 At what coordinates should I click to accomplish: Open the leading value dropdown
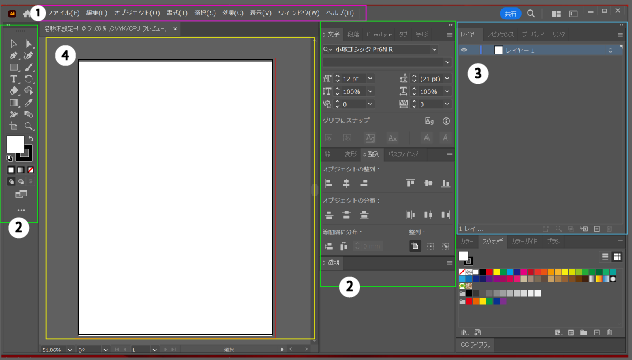tap(447, 78)
